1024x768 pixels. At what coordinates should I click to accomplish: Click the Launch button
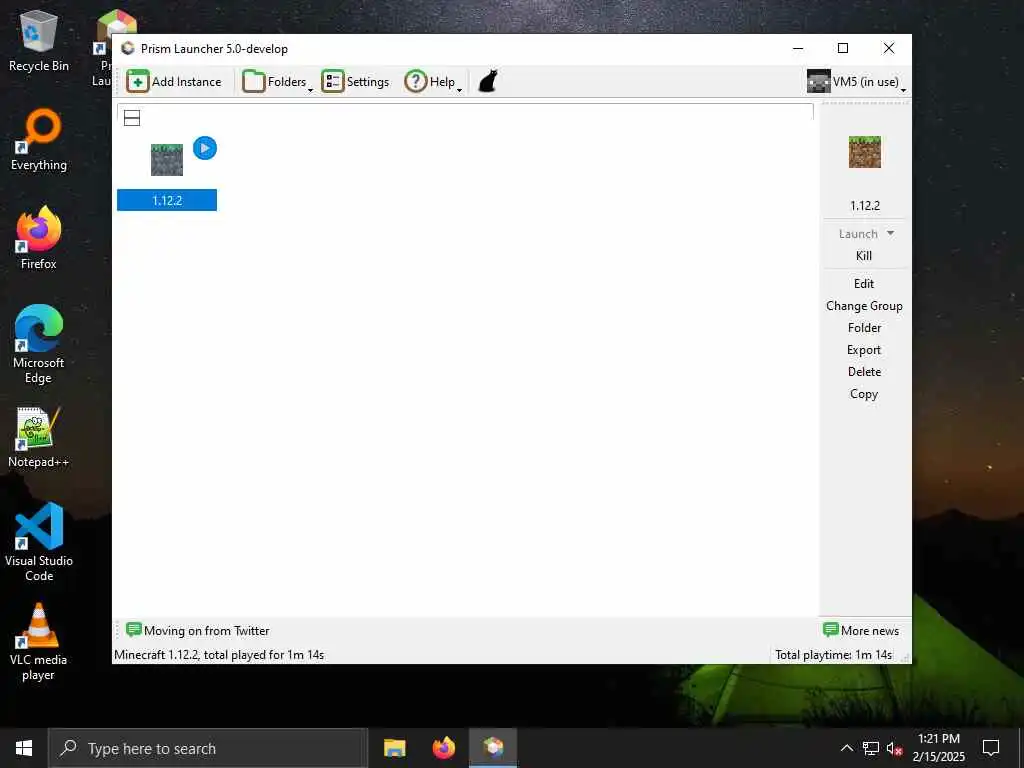[x=858, y=234]
